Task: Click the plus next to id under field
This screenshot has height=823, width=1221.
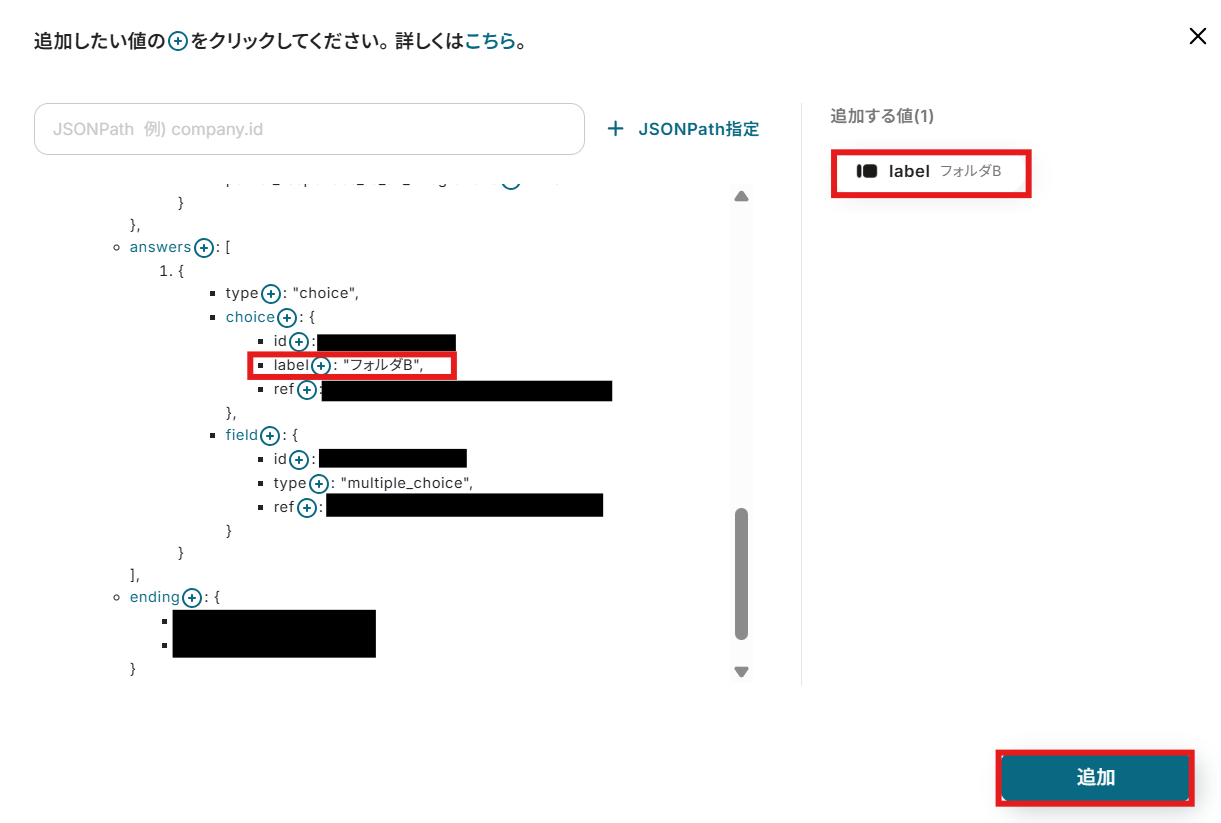Action: (x=299, y=460)
